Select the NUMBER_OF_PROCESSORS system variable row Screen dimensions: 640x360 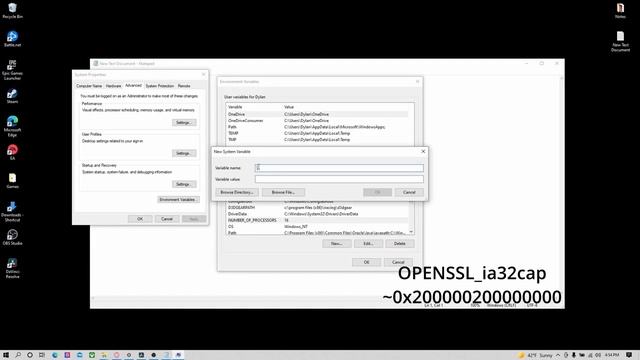click(317, 220)
